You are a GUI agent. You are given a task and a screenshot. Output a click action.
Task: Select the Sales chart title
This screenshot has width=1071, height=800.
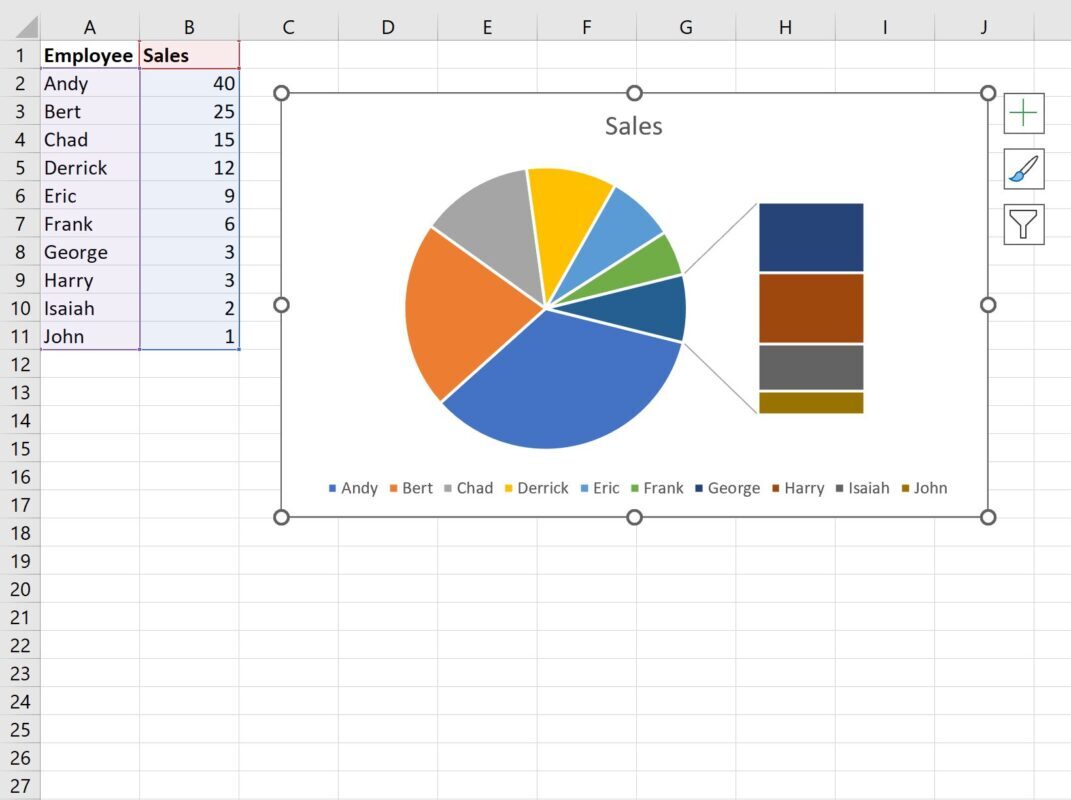633,126
